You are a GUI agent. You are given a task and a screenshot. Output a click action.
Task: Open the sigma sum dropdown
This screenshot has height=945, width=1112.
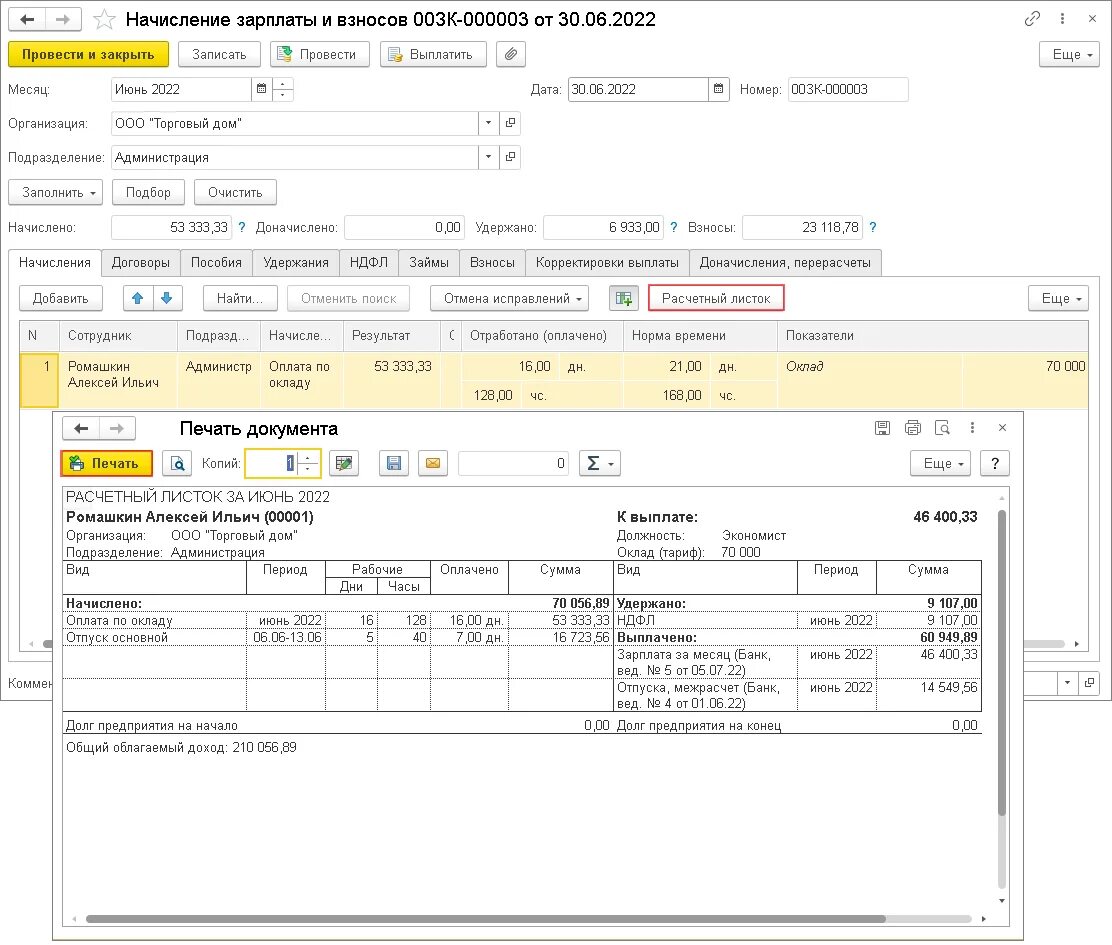600,464
